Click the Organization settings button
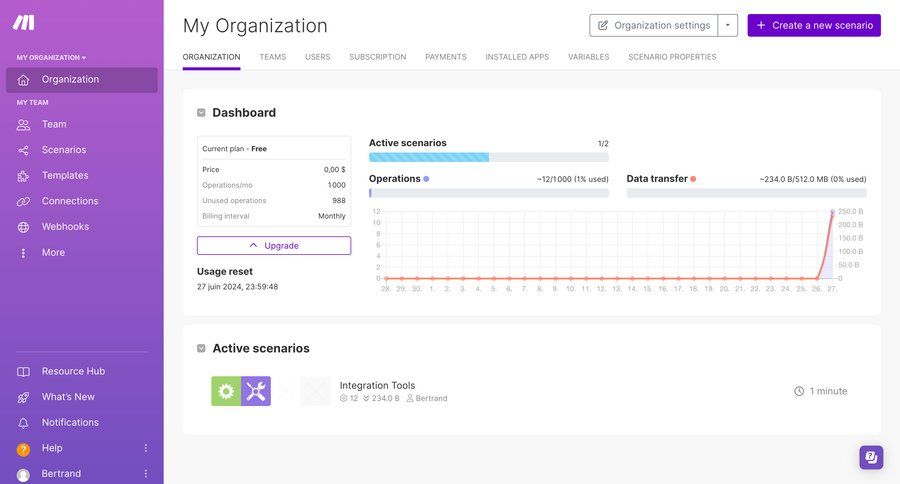Image resolution: width=900 pixels, height=484 pixels. (x=654, y=25)
